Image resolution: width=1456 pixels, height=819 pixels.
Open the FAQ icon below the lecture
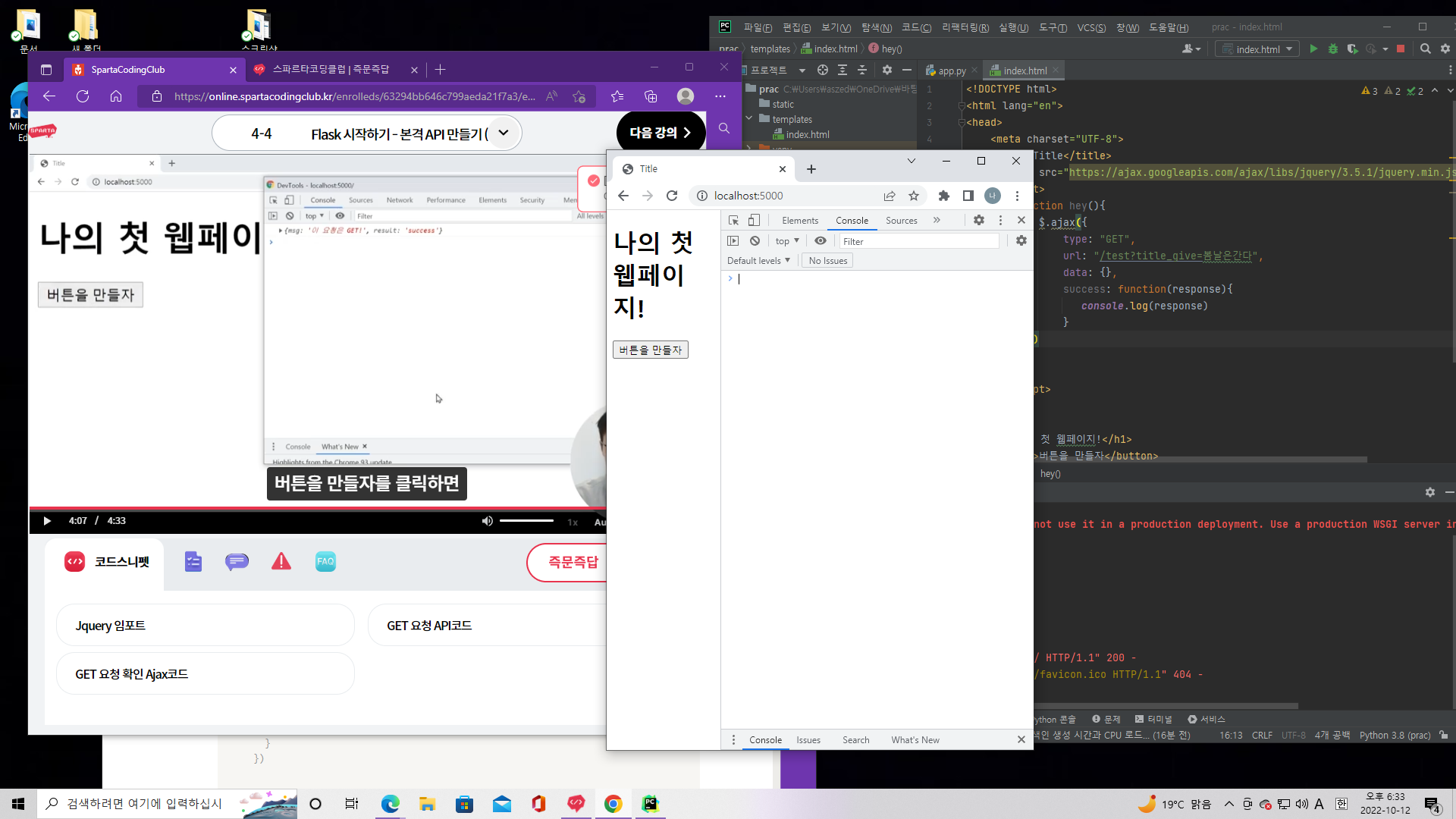(325, 562)
